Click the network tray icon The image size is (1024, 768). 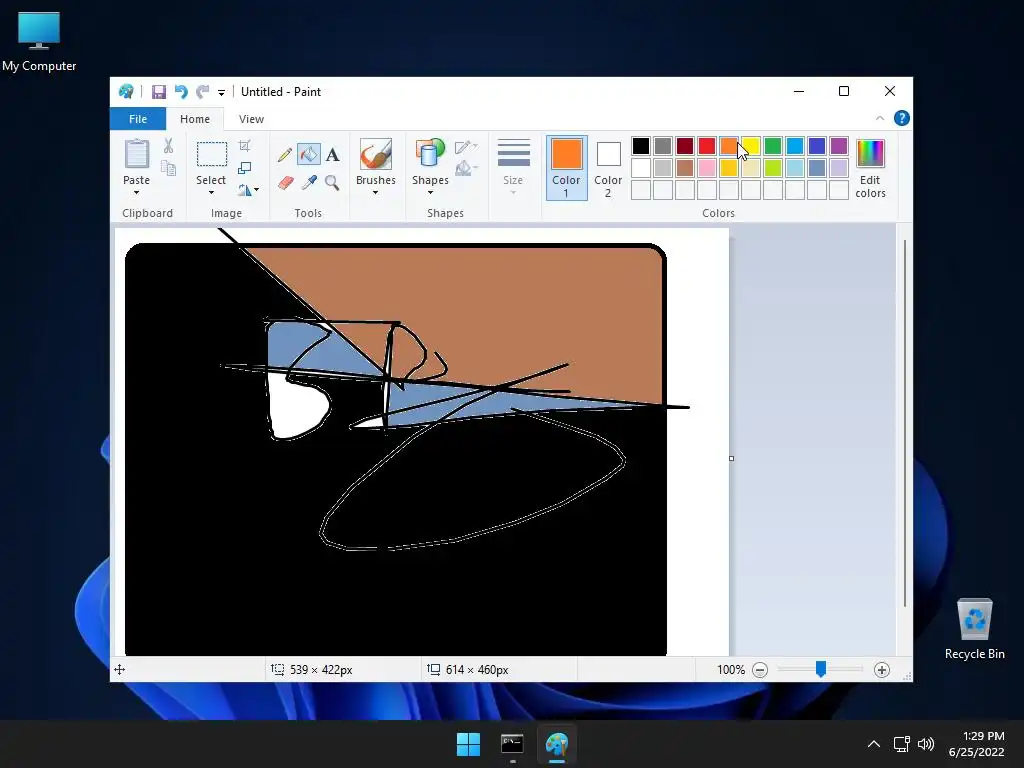(901, 744)
